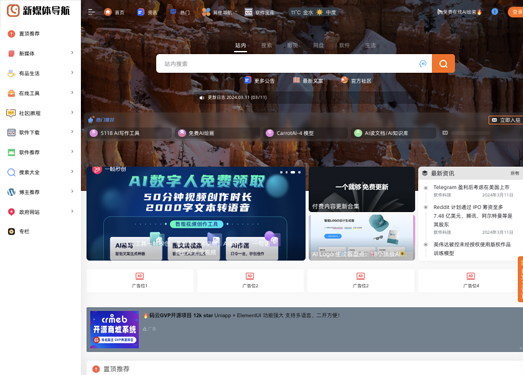Expand the 软件下载 sidebar chevron

click(72, 132)
